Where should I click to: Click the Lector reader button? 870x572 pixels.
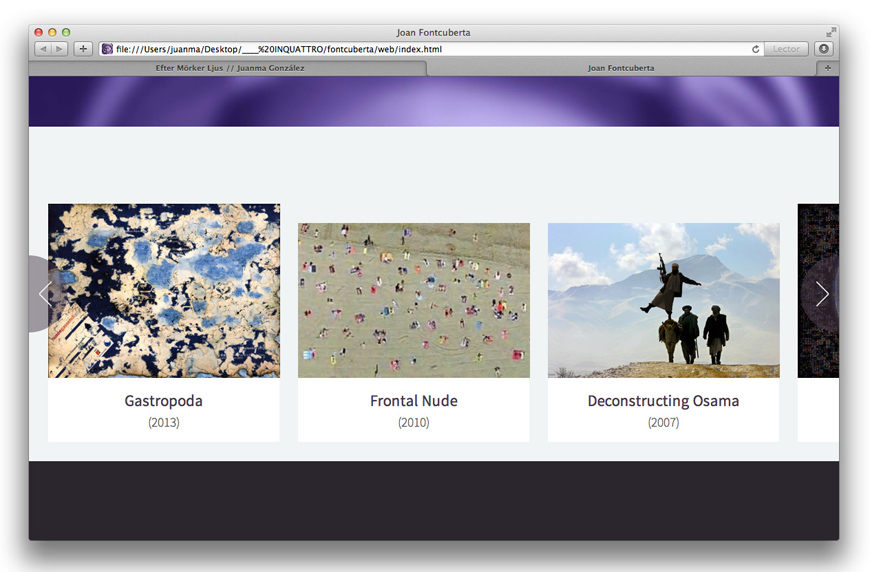coord(786,49)
